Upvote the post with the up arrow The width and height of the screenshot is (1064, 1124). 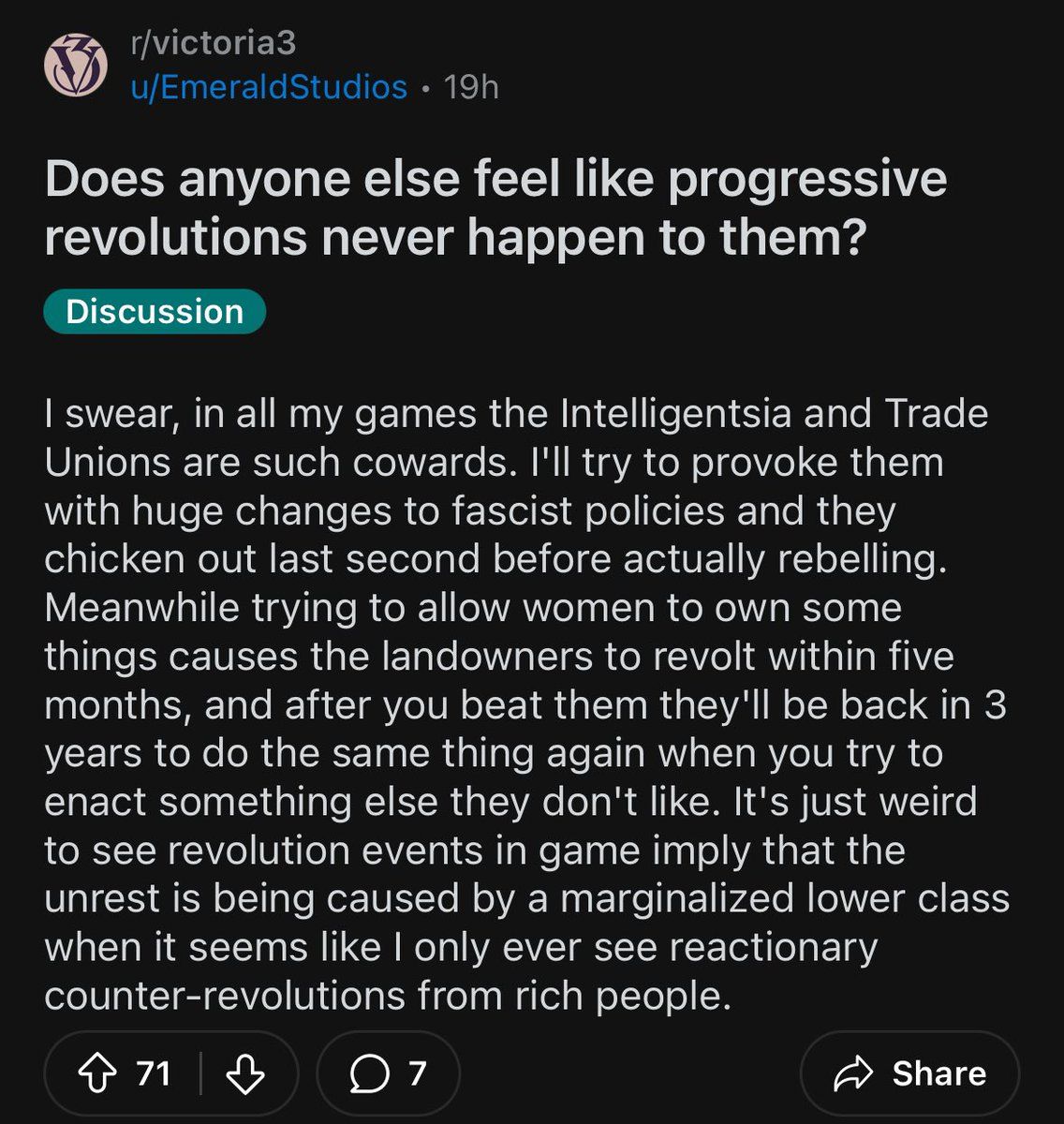96,1073
